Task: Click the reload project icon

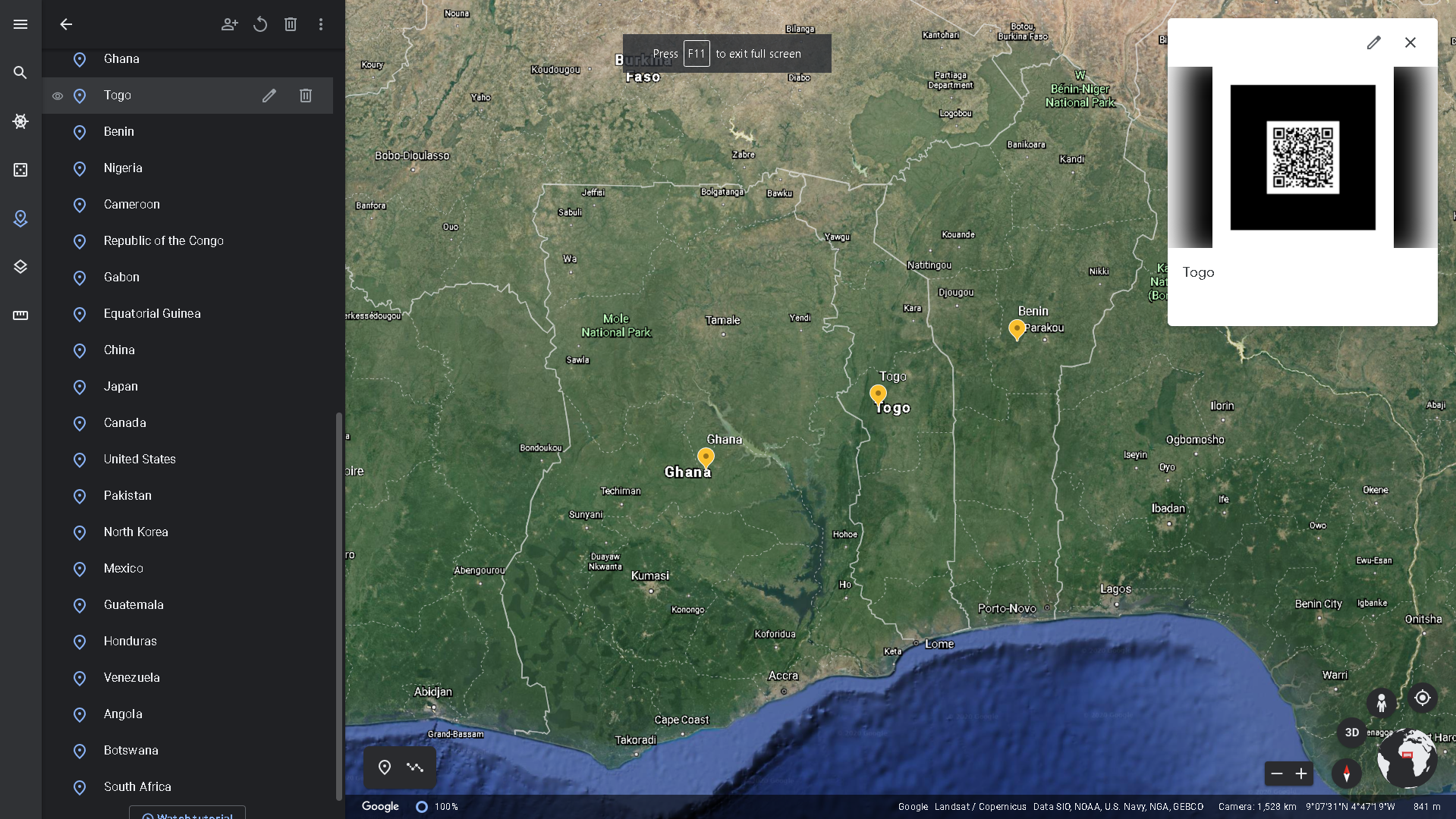Action: click(260, 24)
